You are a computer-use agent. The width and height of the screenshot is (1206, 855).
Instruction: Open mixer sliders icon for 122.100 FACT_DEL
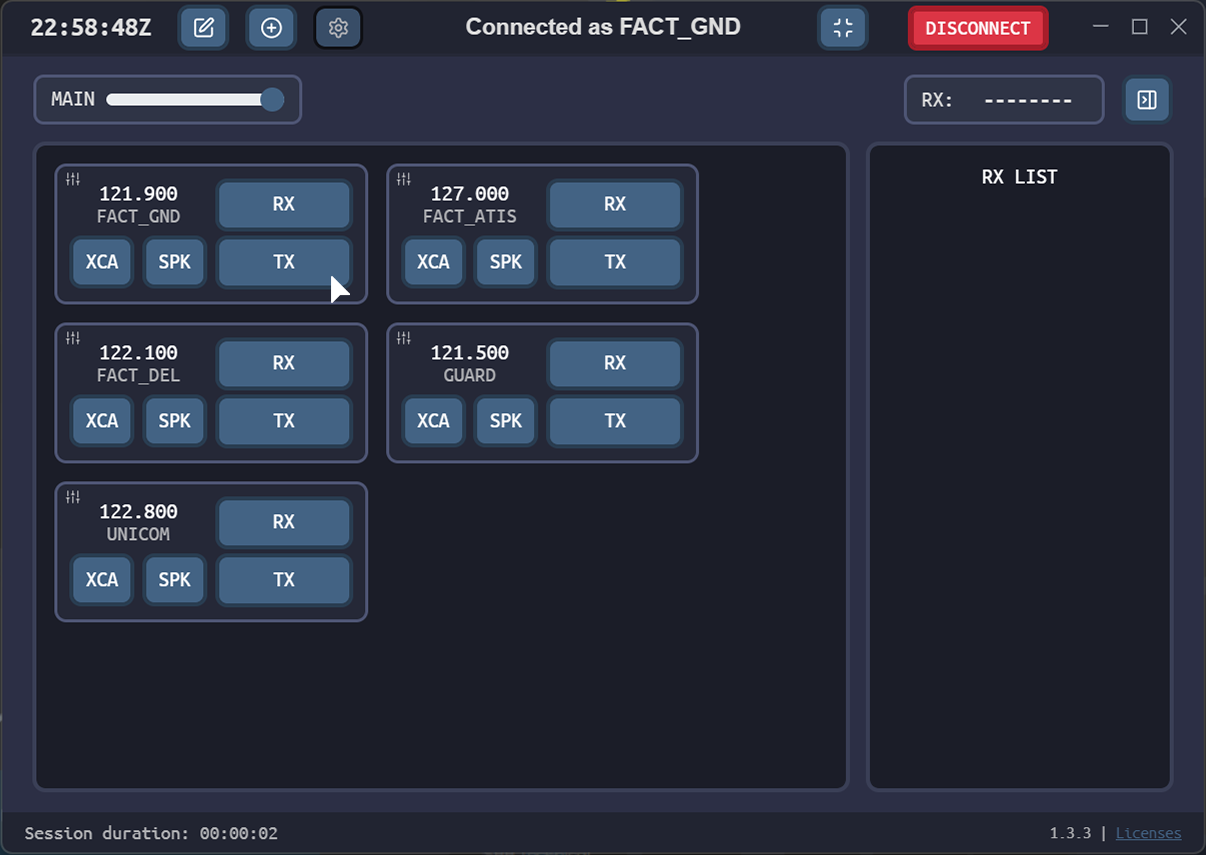coord(73,338)
